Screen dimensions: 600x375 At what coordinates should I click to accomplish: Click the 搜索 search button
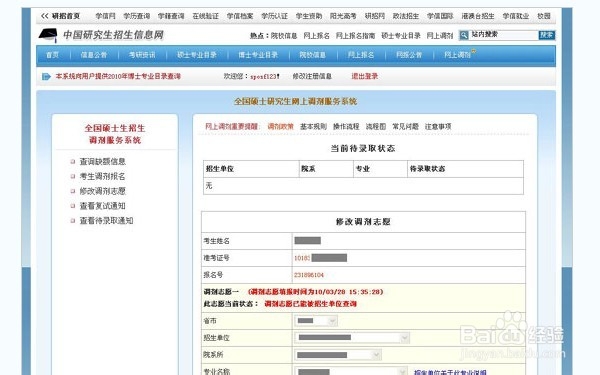[546, 35]
